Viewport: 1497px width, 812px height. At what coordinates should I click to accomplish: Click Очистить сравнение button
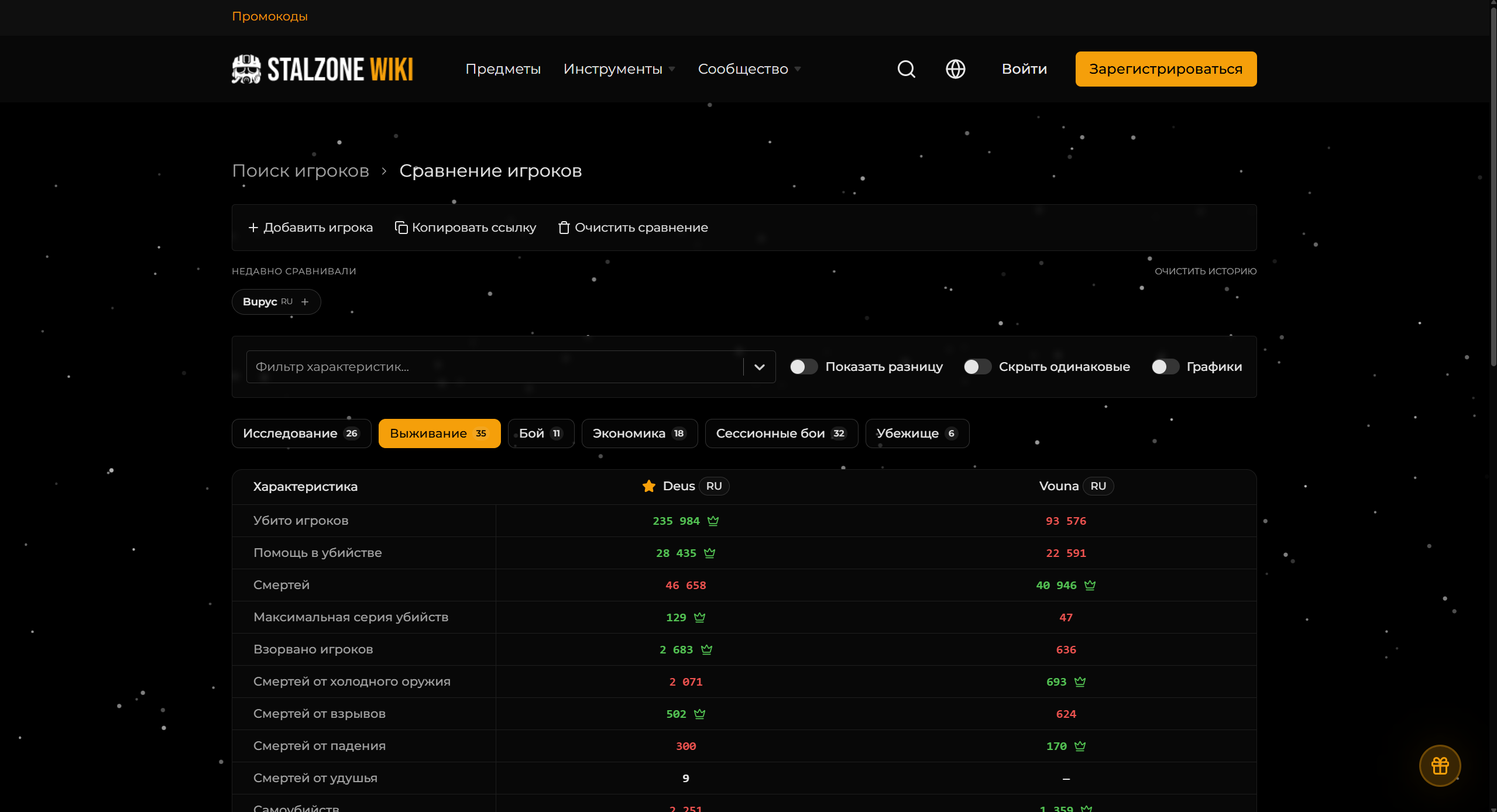[633, 228]
